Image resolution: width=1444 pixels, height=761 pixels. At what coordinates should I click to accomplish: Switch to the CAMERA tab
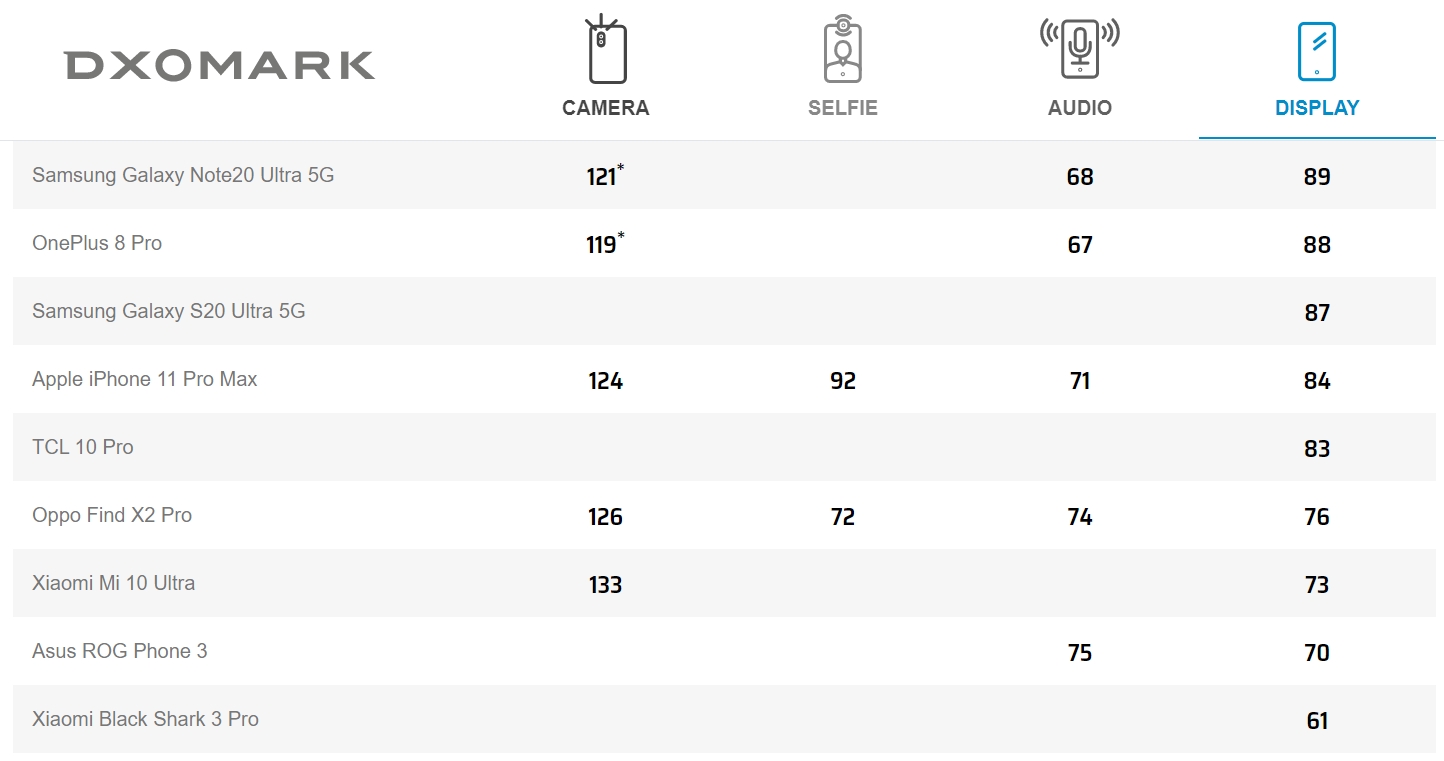(x=606, y=108)
